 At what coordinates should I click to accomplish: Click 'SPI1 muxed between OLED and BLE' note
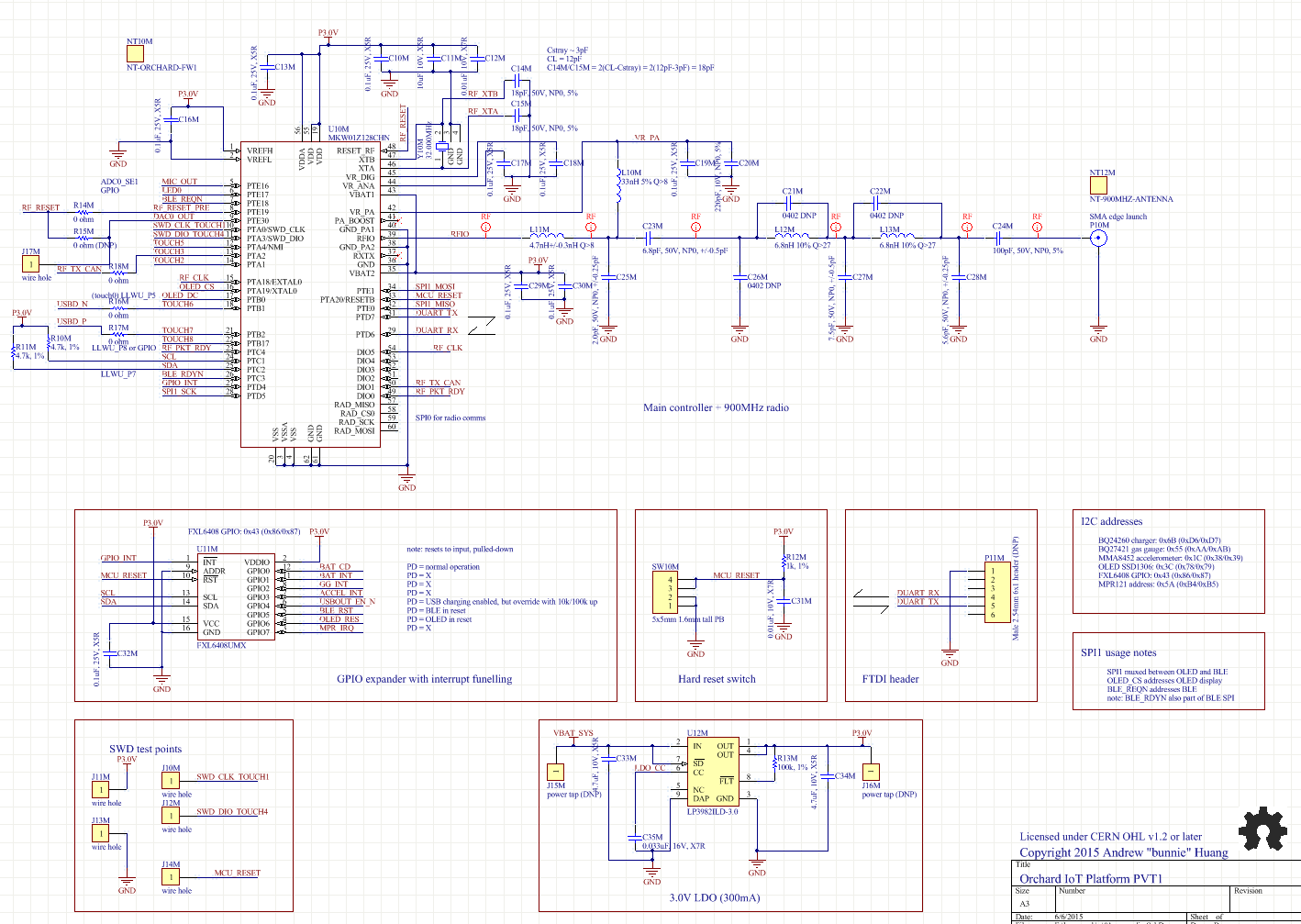pos(1167,672)
